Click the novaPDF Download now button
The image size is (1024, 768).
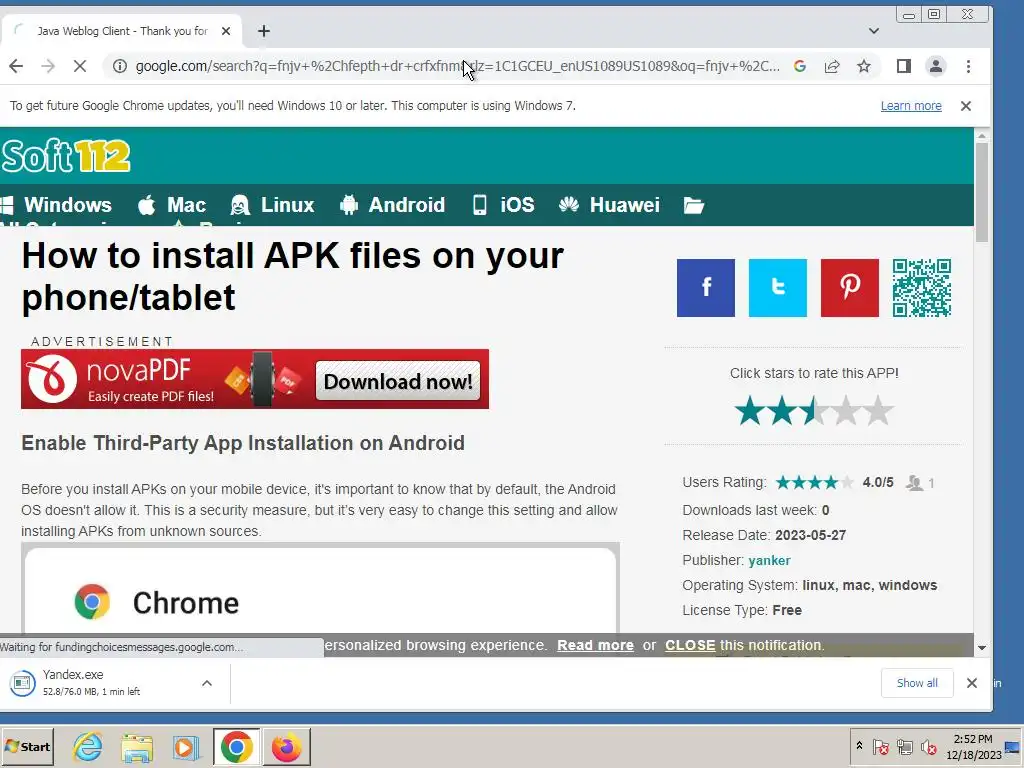(x=398, y=381)
